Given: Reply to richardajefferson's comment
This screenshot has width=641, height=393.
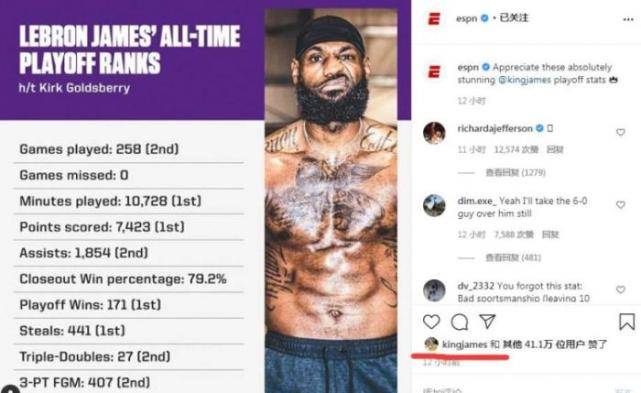Looking at the screenshot, I should click(555, 150).
